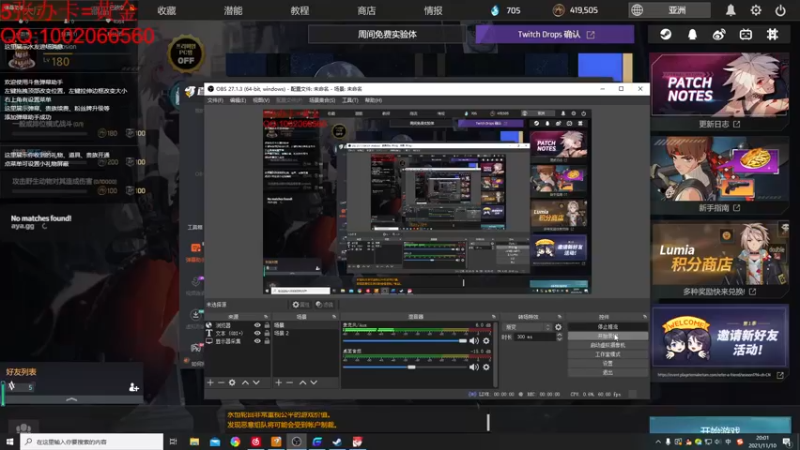The image size is (800, 450).
Task: Open source properties gear in Sources panel
Action: point(232,382)
